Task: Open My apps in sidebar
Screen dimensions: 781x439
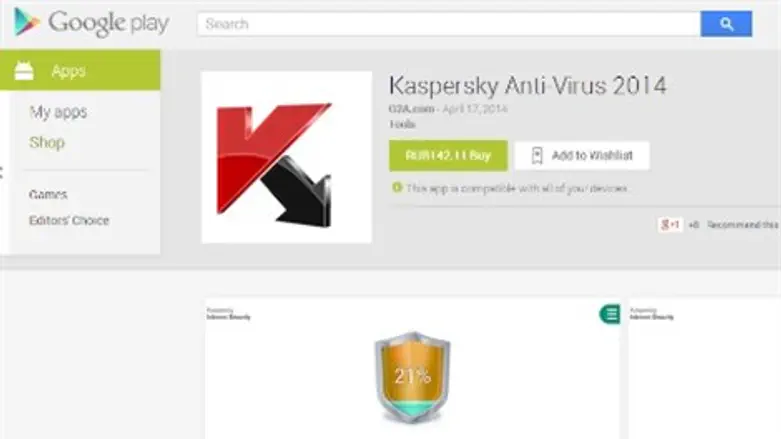Action: (58, 112)
